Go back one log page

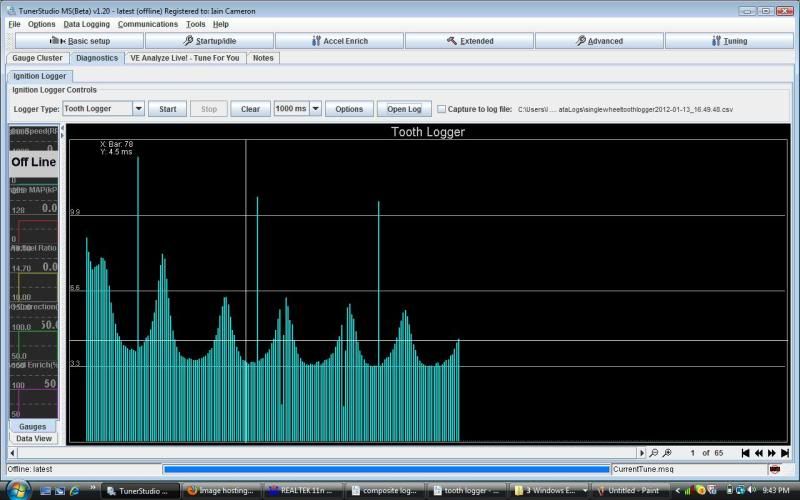(759, 453)
